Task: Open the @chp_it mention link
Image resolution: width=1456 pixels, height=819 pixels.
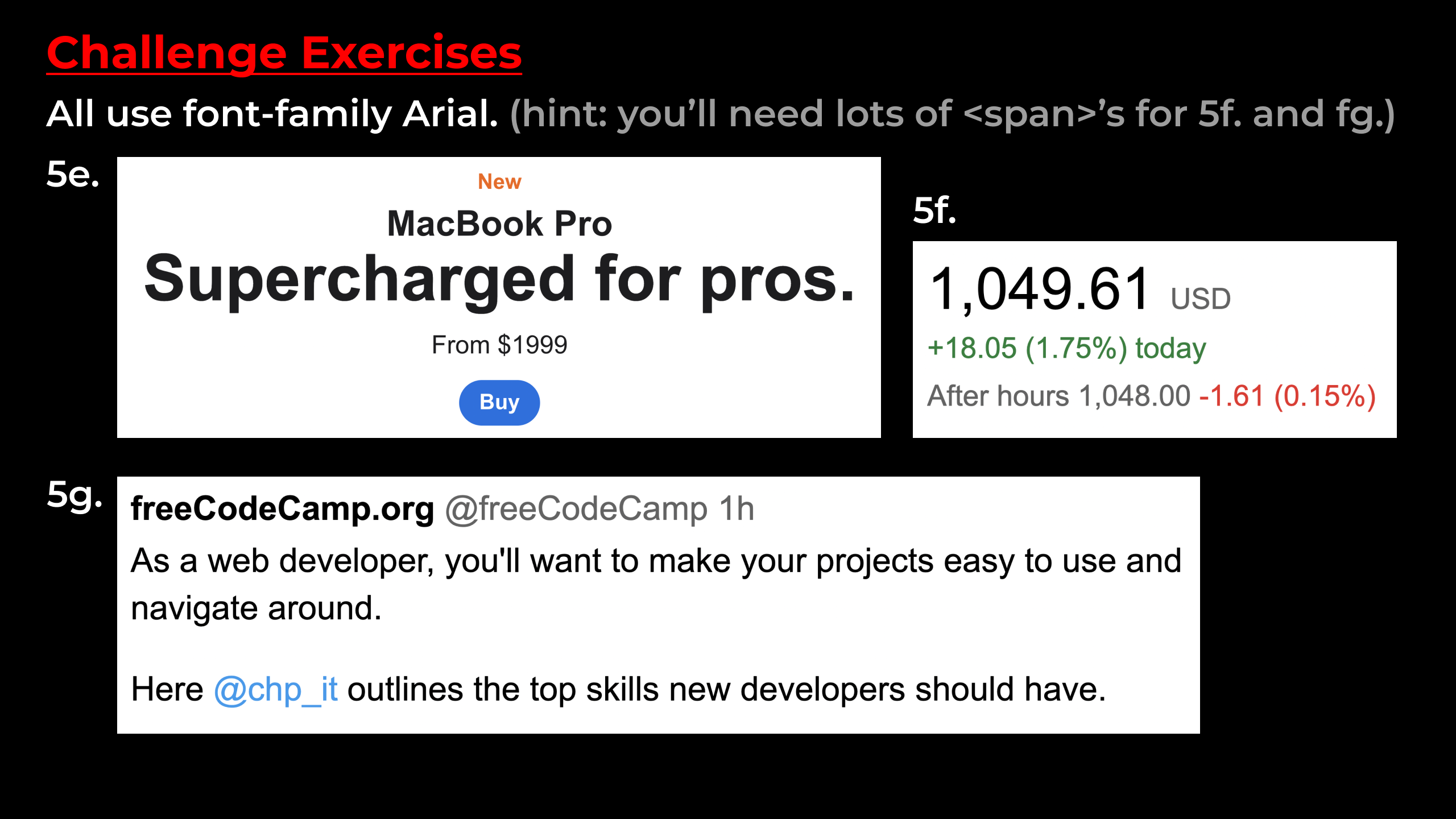Action: tap(276, 689)
